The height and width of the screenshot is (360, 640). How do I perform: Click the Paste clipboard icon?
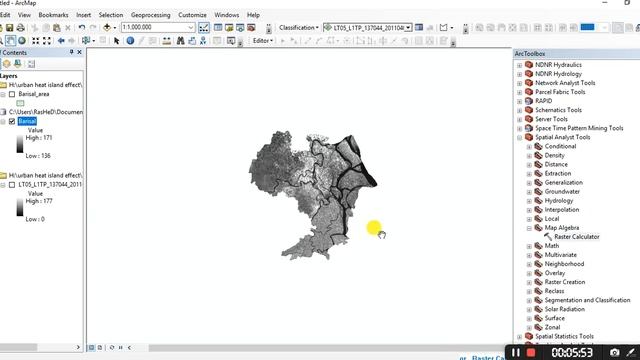pos(57,28)
